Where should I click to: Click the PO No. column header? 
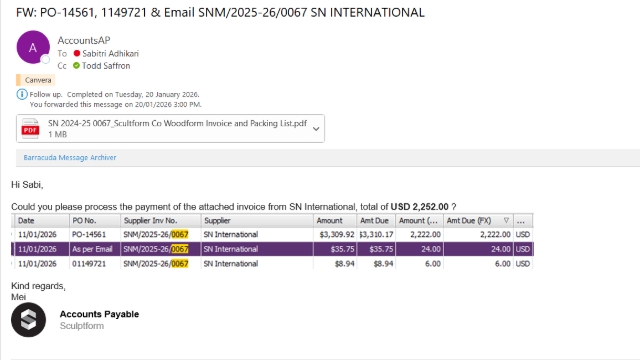95,221
